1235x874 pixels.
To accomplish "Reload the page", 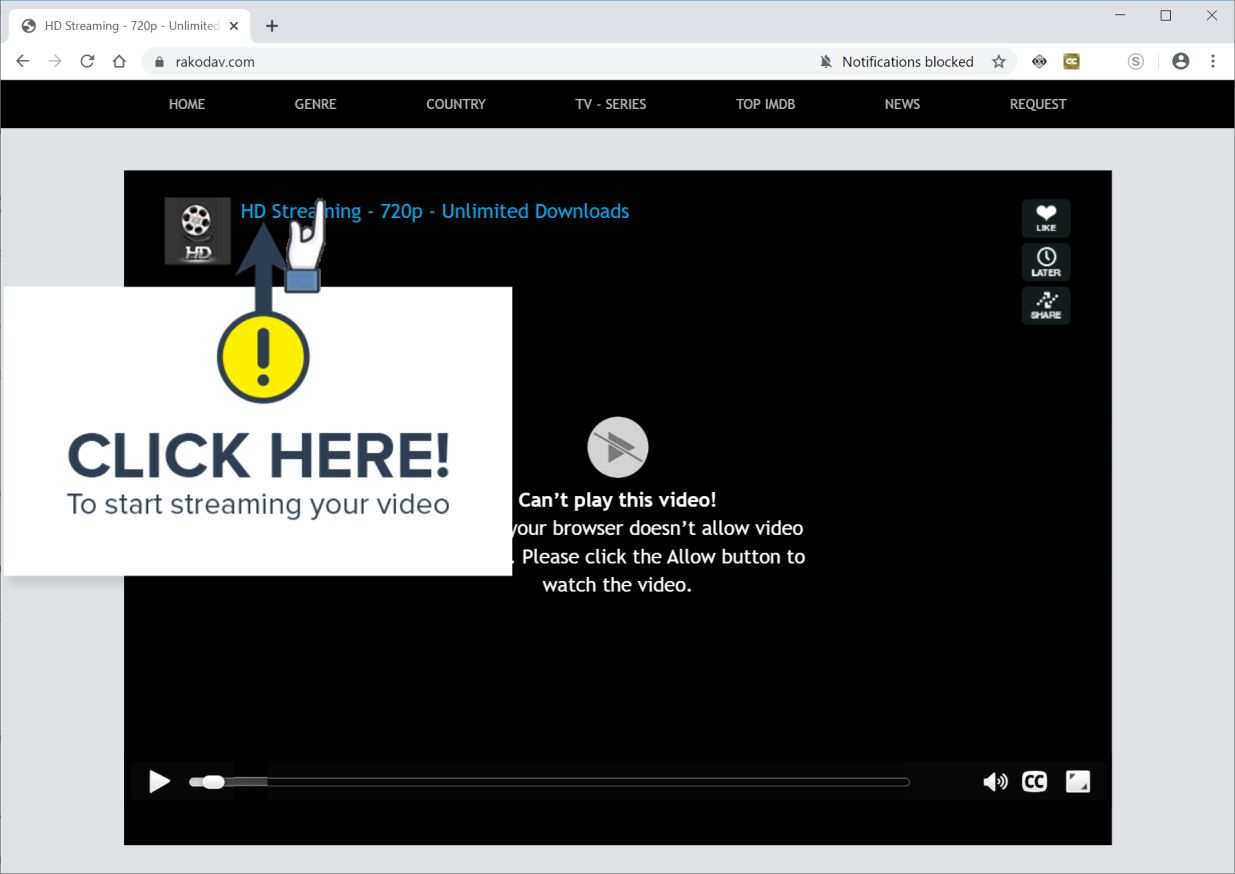I will click(87, 62).
